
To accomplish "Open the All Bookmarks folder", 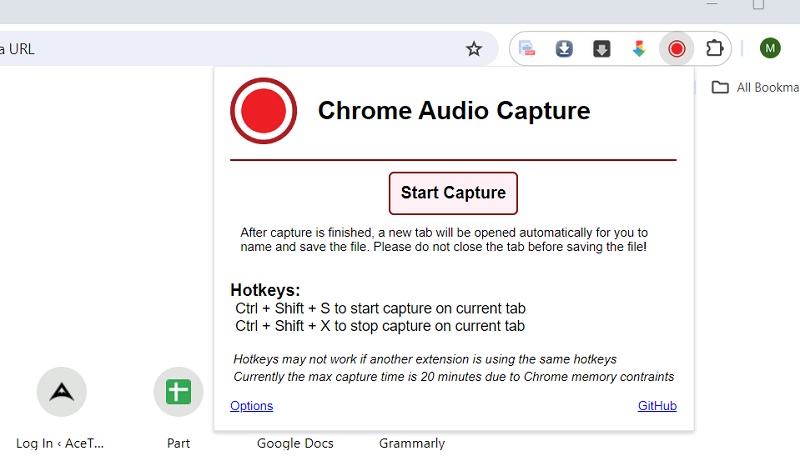I will [x=755, y=87].
